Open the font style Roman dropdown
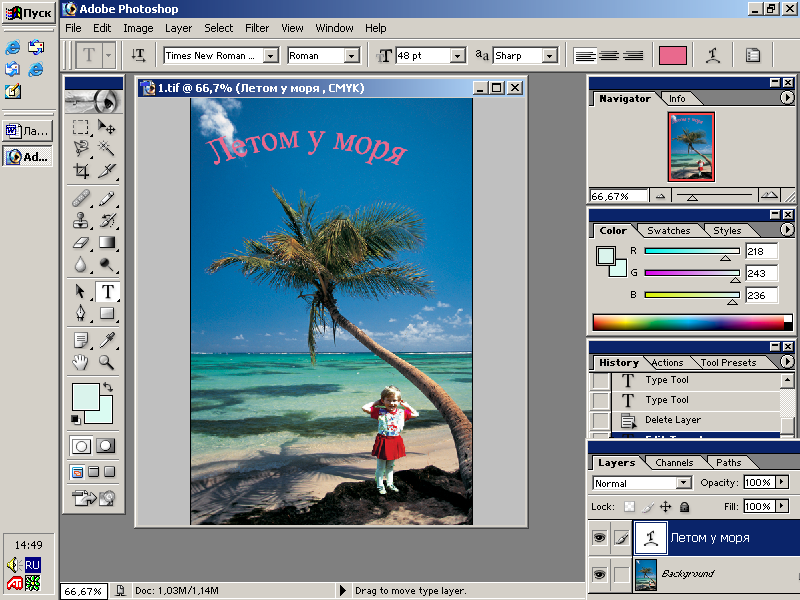The height and width of the screenshot is (600, 800). coord(352,56)
